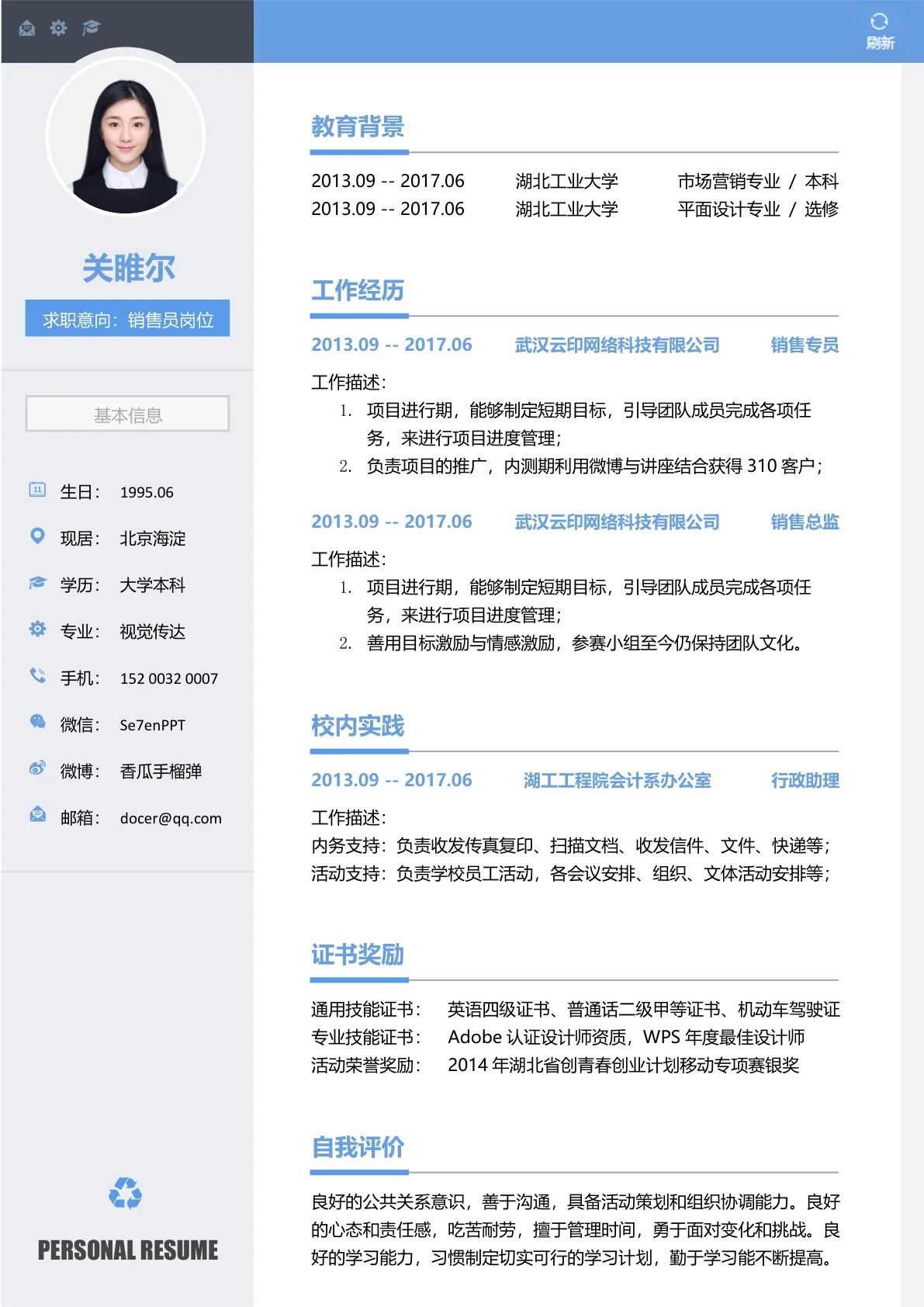This screenshot has height=1307, width=924.
Task: Click the phone icon beside 手机
Action: click(x=37, y=675)
